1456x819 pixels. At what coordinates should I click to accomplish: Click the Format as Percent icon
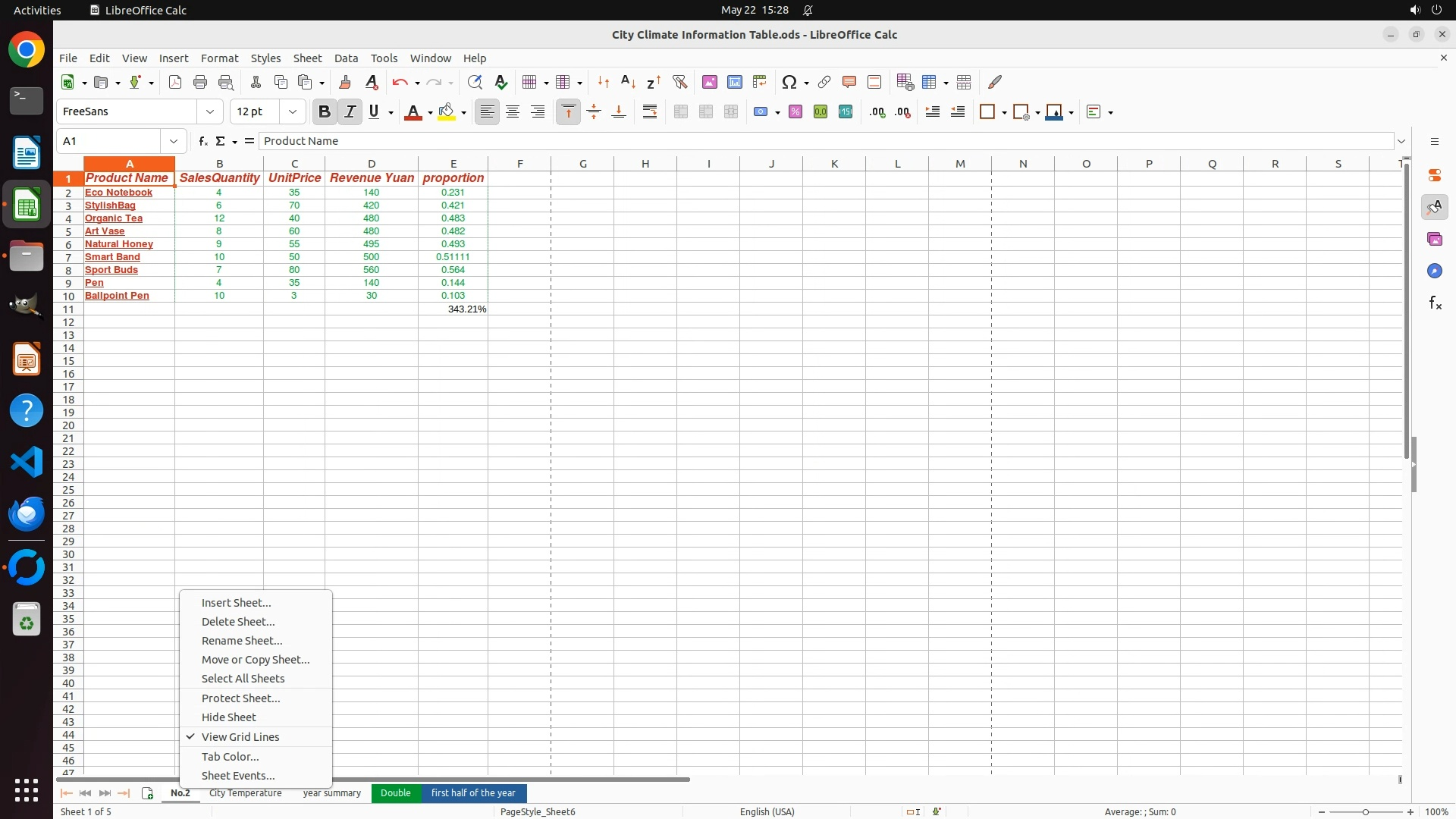click(x=795, y=112)
